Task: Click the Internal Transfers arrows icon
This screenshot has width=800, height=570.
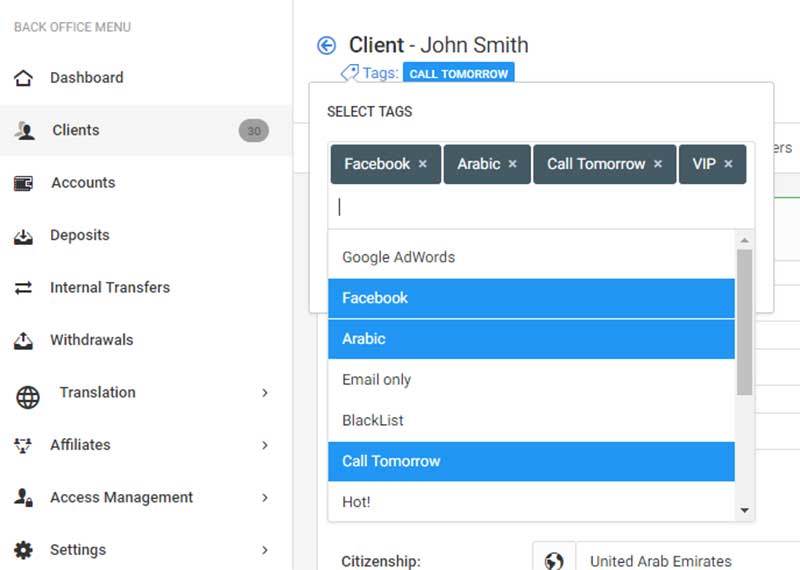Action: [23, 288]
